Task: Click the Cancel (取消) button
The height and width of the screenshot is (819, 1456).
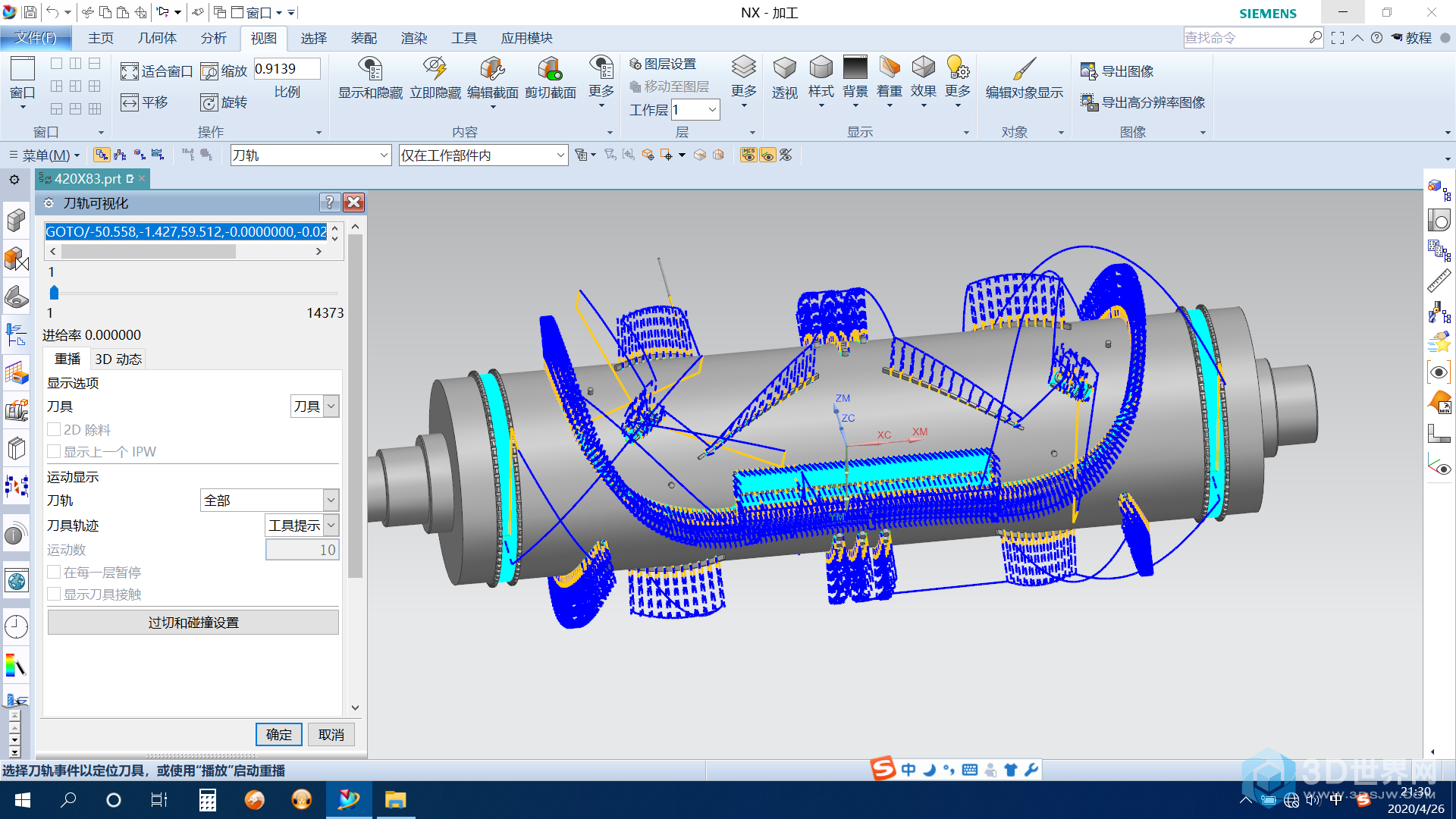Action: coord(331,734)
